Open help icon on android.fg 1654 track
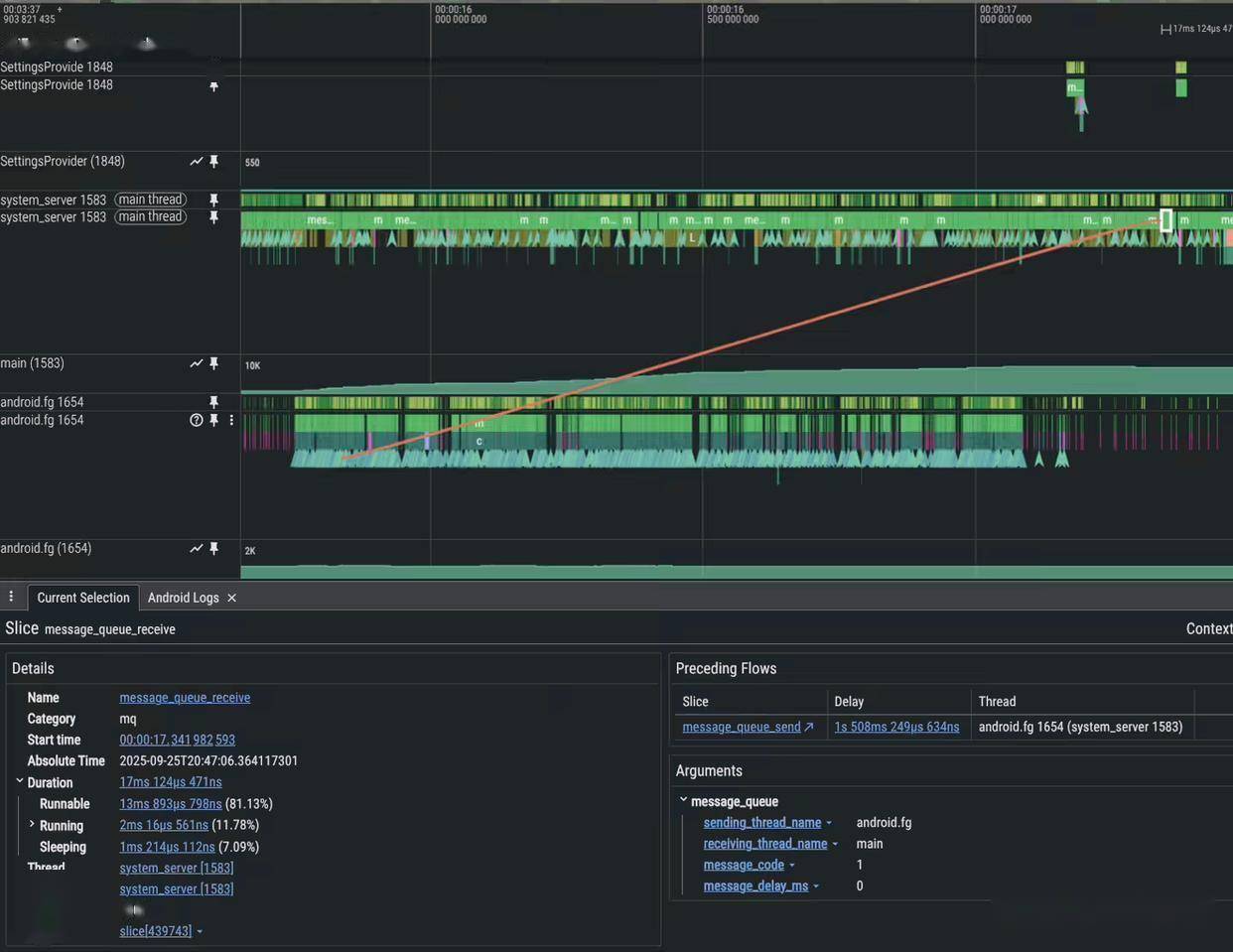This screenshot has height=952, width=1233. (x=197, y=421)
